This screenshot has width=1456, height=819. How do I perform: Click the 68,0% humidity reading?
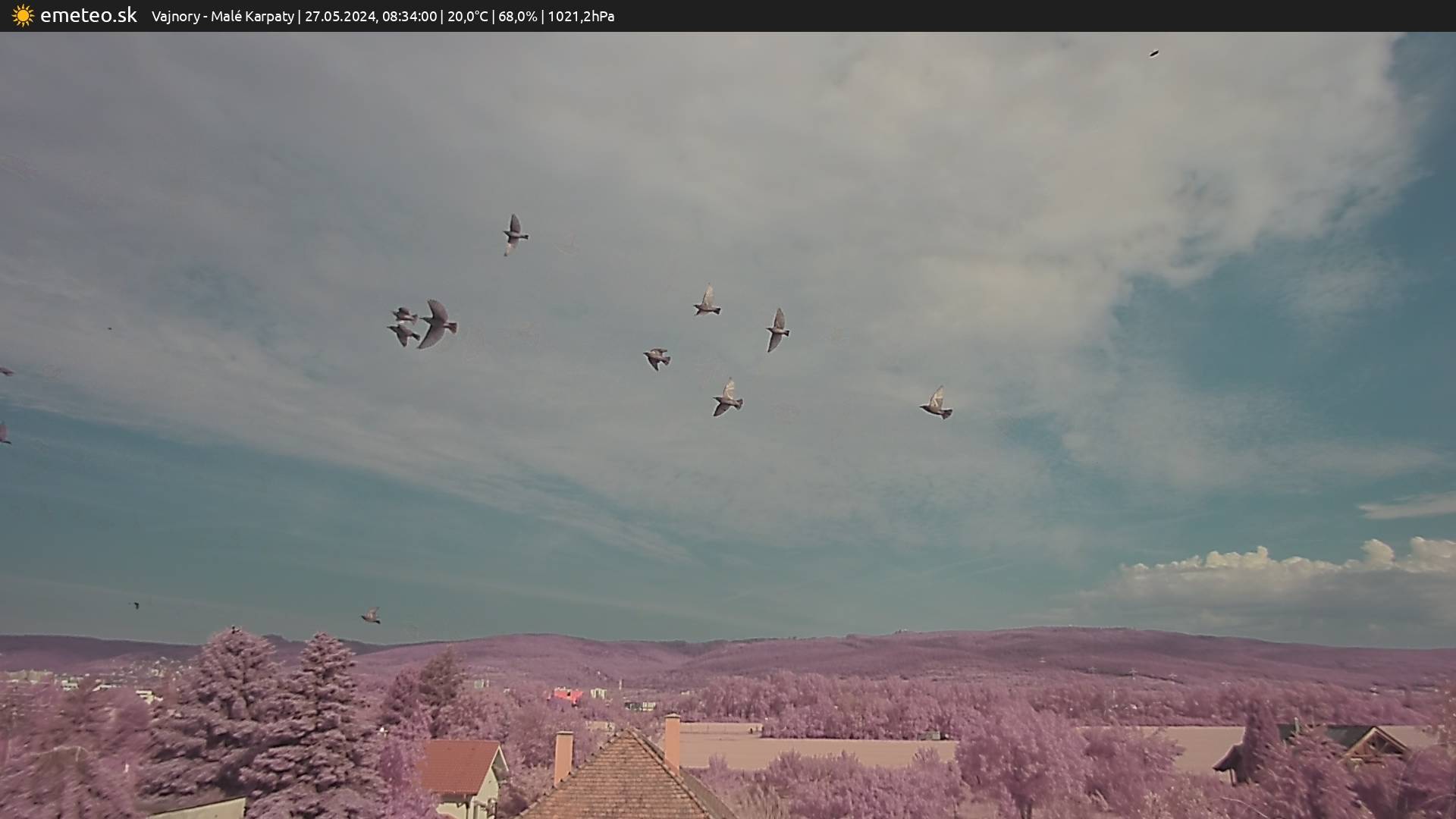coord(518,16)
